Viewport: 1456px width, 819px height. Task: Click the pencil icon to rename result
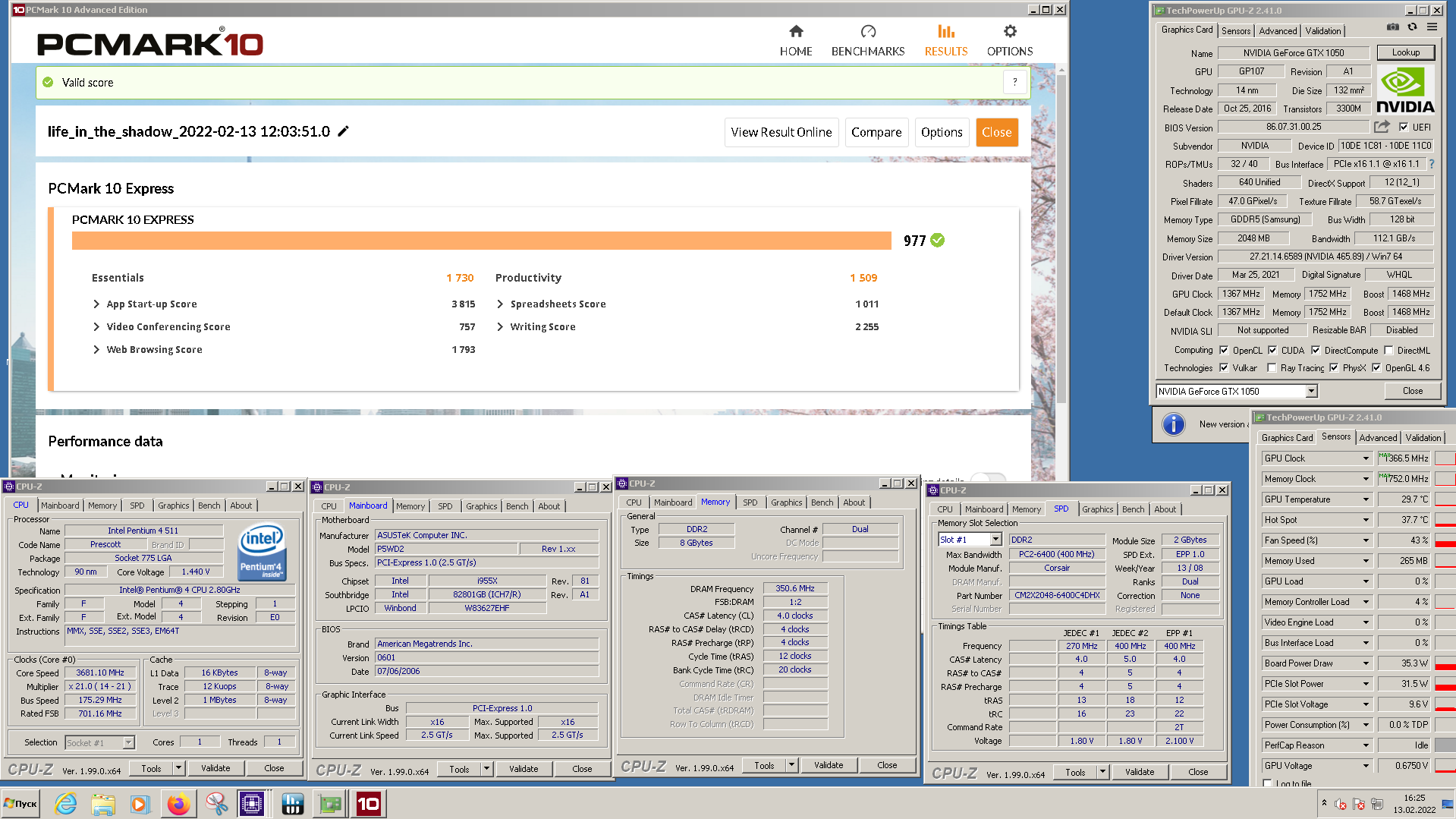[x=343, y=131]
